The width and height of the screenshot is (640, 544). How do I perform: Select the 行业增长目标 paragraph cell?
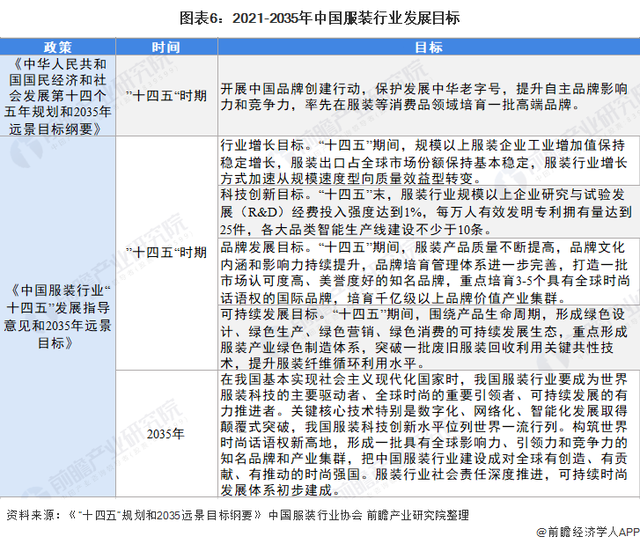[429, 161]
